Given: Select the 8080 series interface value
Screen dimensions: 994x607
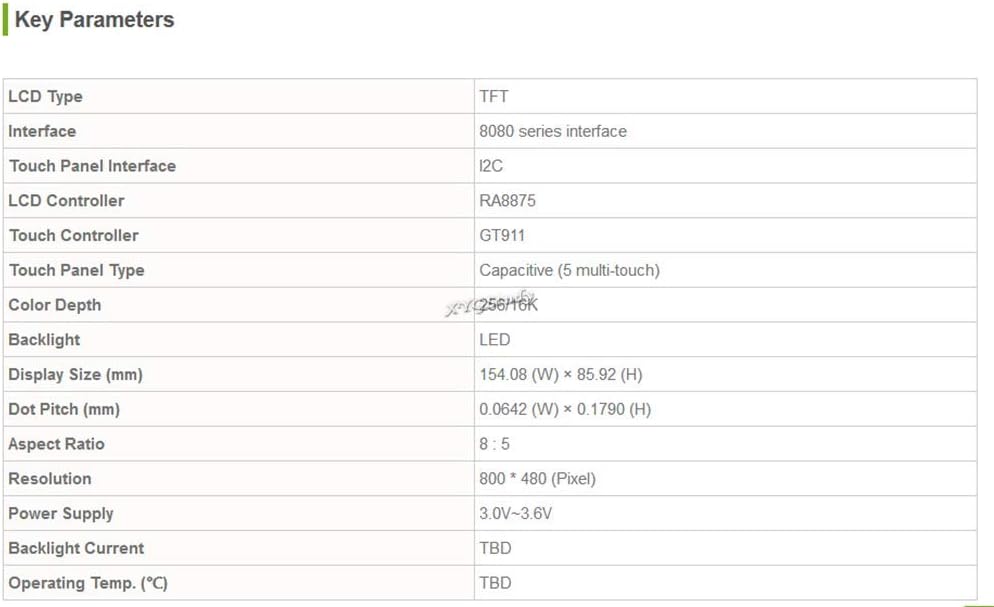Looking at the screenshot, I should pos(553,131).
